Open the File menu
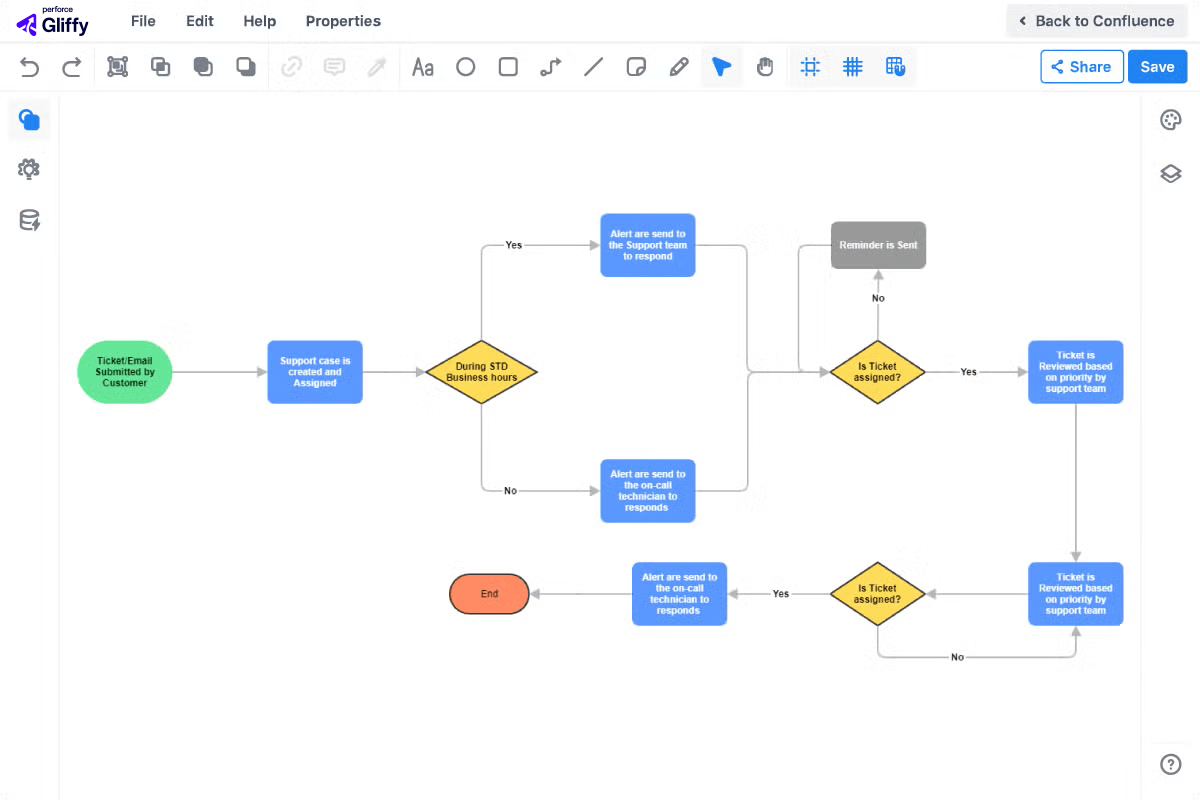Screen dimensions: 1200x800 point(143,21)
